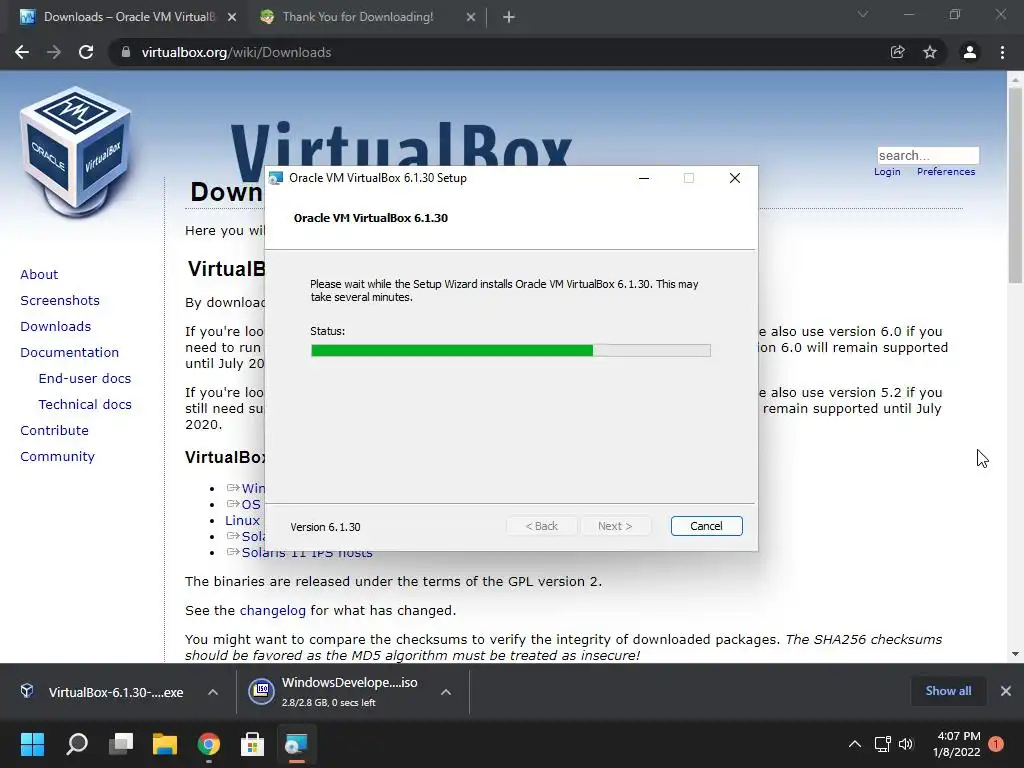Screen dimensions: 1024x768
Task: Click the Chrome taskbar icon
Action: coord(208,744)
